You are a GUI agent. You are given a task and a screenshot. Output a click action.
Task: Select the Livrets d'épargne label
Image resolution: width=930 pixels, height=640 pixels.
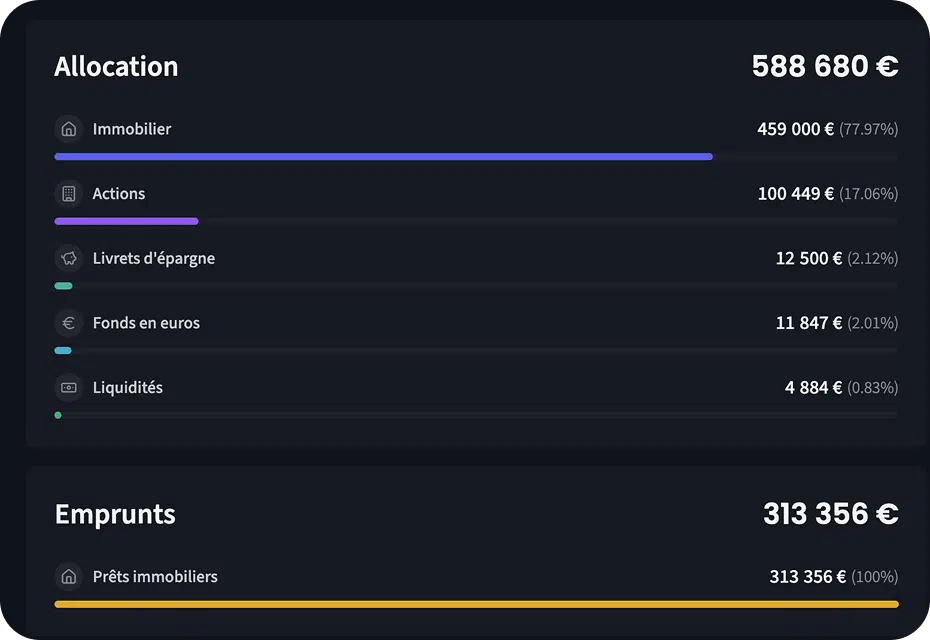(x=154, y=258)
